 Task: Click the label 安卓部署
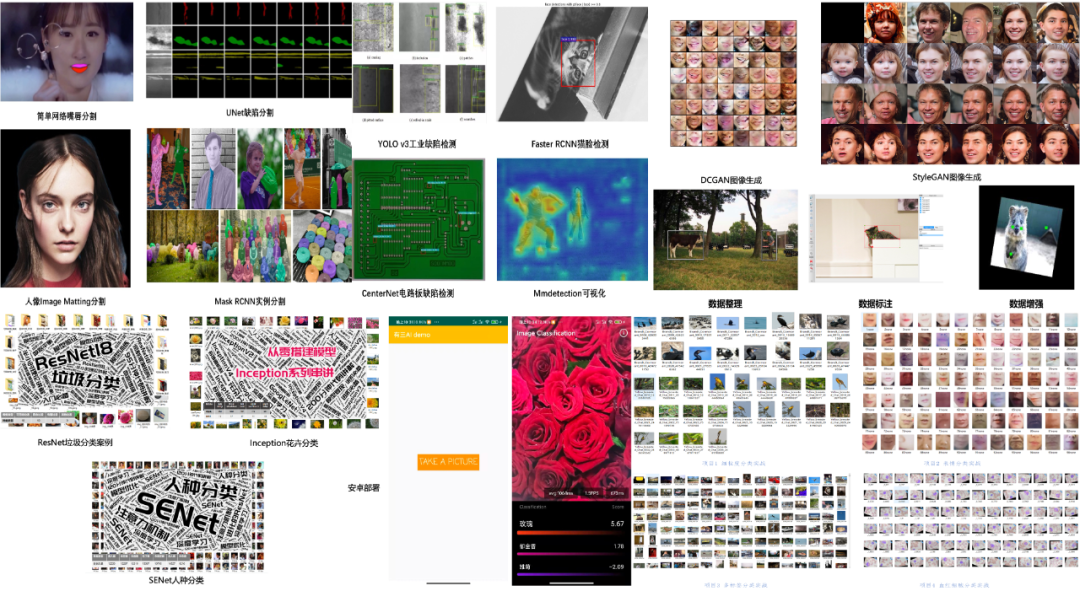[364, 488]
